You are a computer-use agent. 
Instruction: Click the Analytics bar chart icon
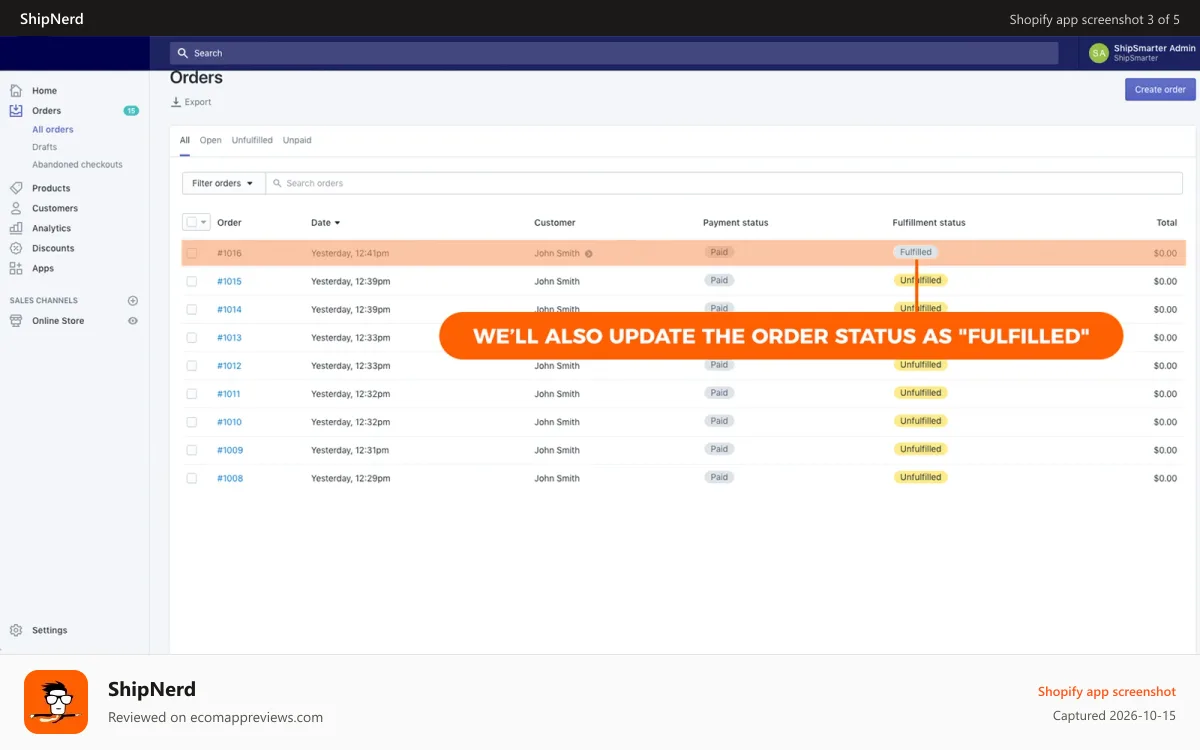(x=16, y=228)
